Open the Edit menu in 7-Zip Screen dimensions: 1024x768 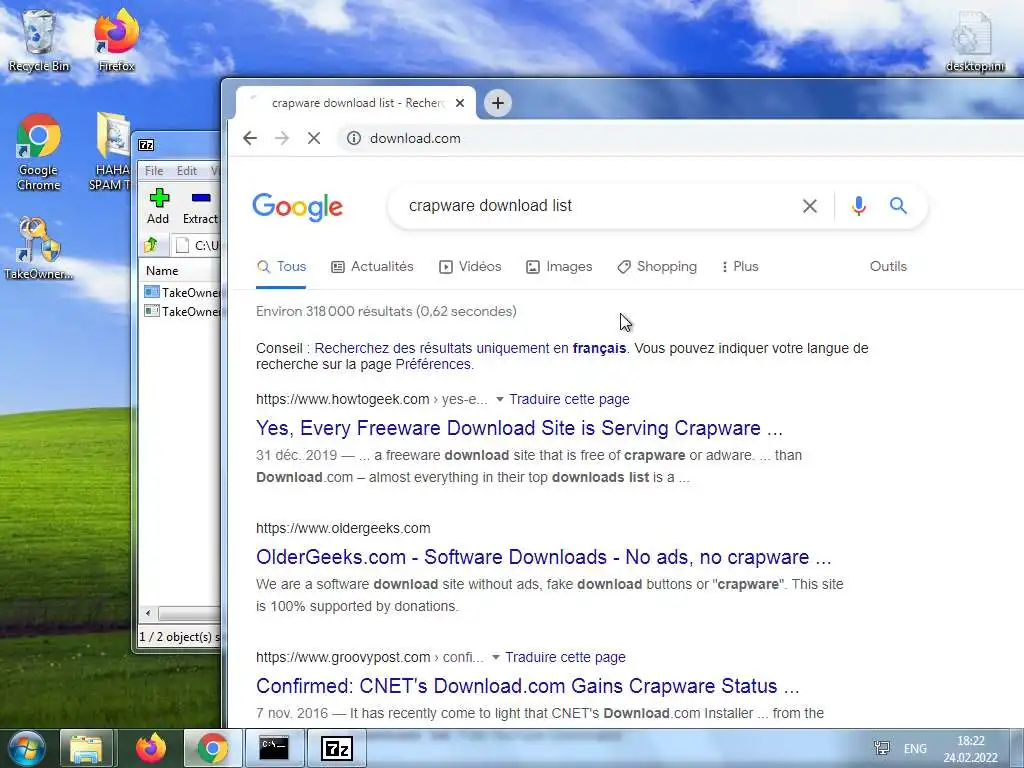click(187, 170)
